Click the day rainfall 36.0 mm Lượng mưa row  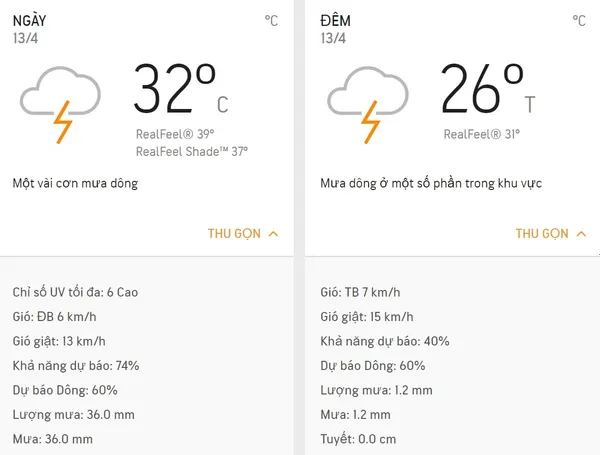point(73,414)
